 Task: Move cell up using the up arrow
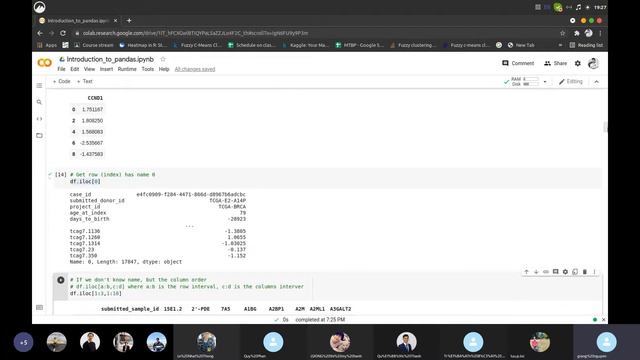pos(527,272)
